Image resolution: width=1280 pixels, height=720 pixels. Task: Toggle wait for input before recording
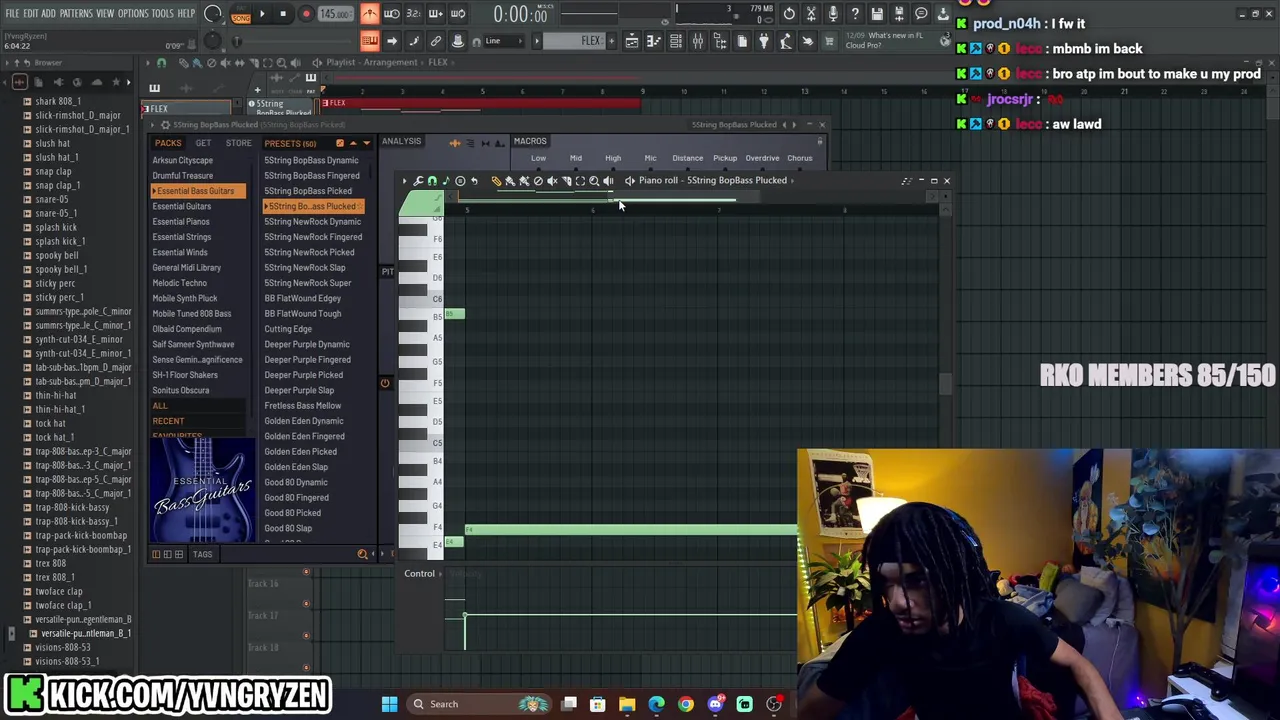(x=392, y=14)
